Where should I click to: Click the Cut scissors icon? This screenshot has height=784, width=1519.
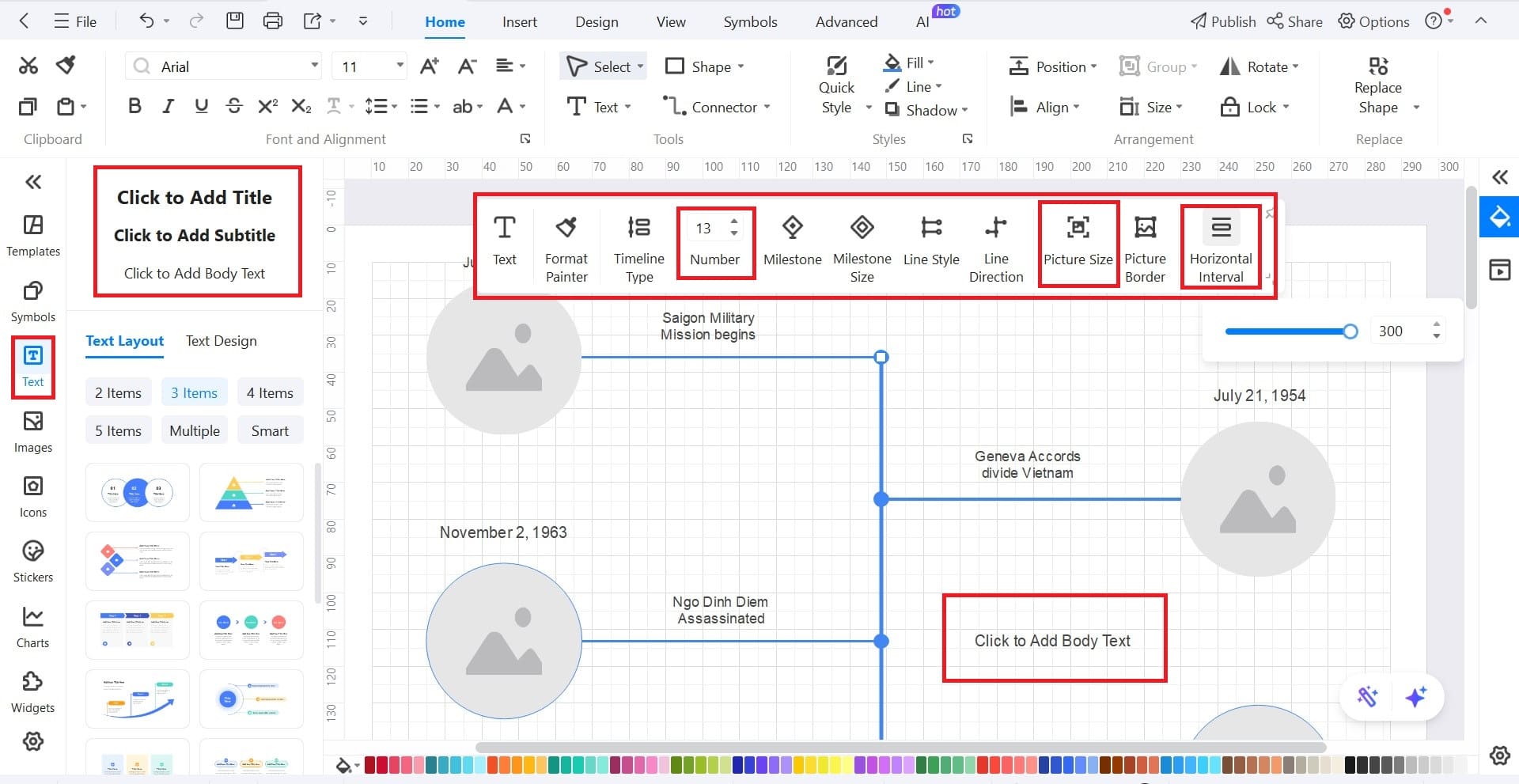point(28,66)
